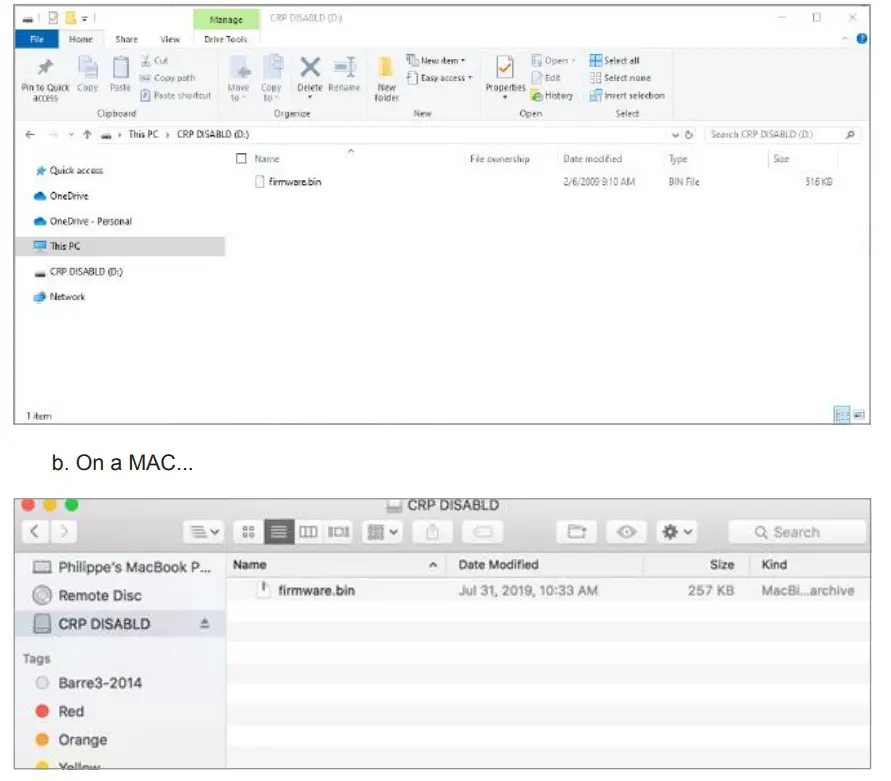Click the Explorer back arrow
Viewport: 891px width, 781px height.
pos(30,135)
